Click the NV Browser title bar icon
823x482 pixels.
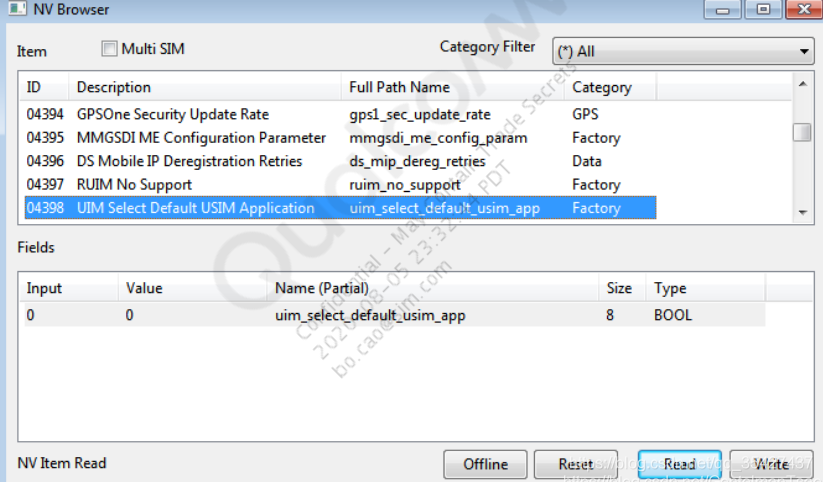tap(17, 8)
